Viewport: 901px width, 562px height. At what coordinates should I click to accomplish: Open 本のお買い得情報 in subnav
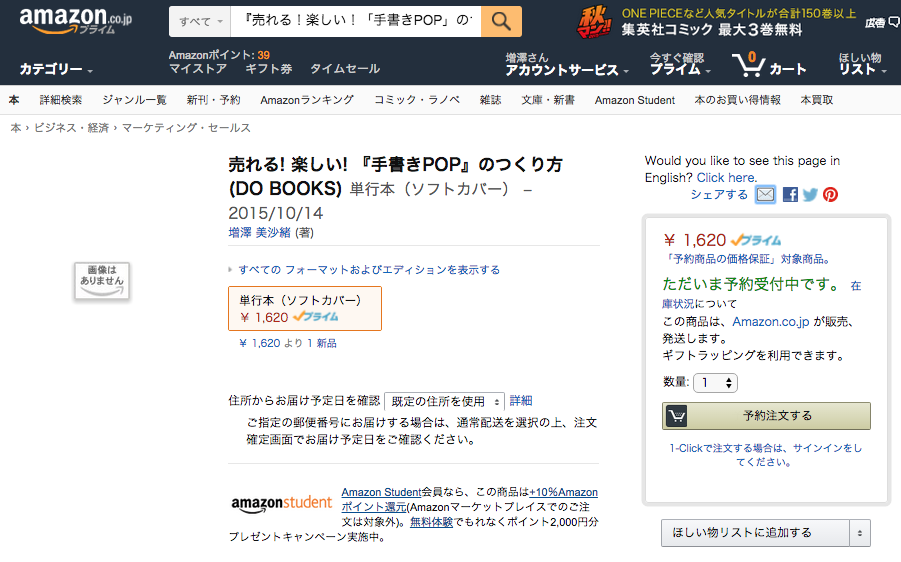737,100
